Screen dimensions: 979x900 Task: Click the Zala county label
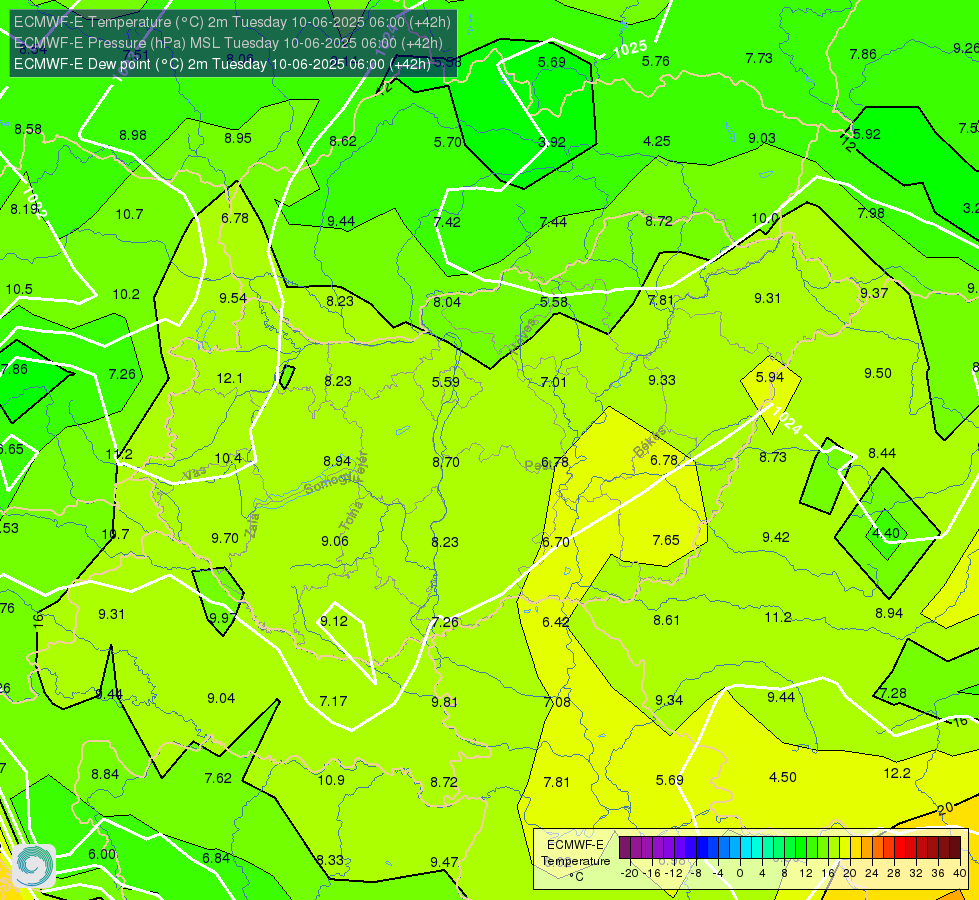point(252,524)
